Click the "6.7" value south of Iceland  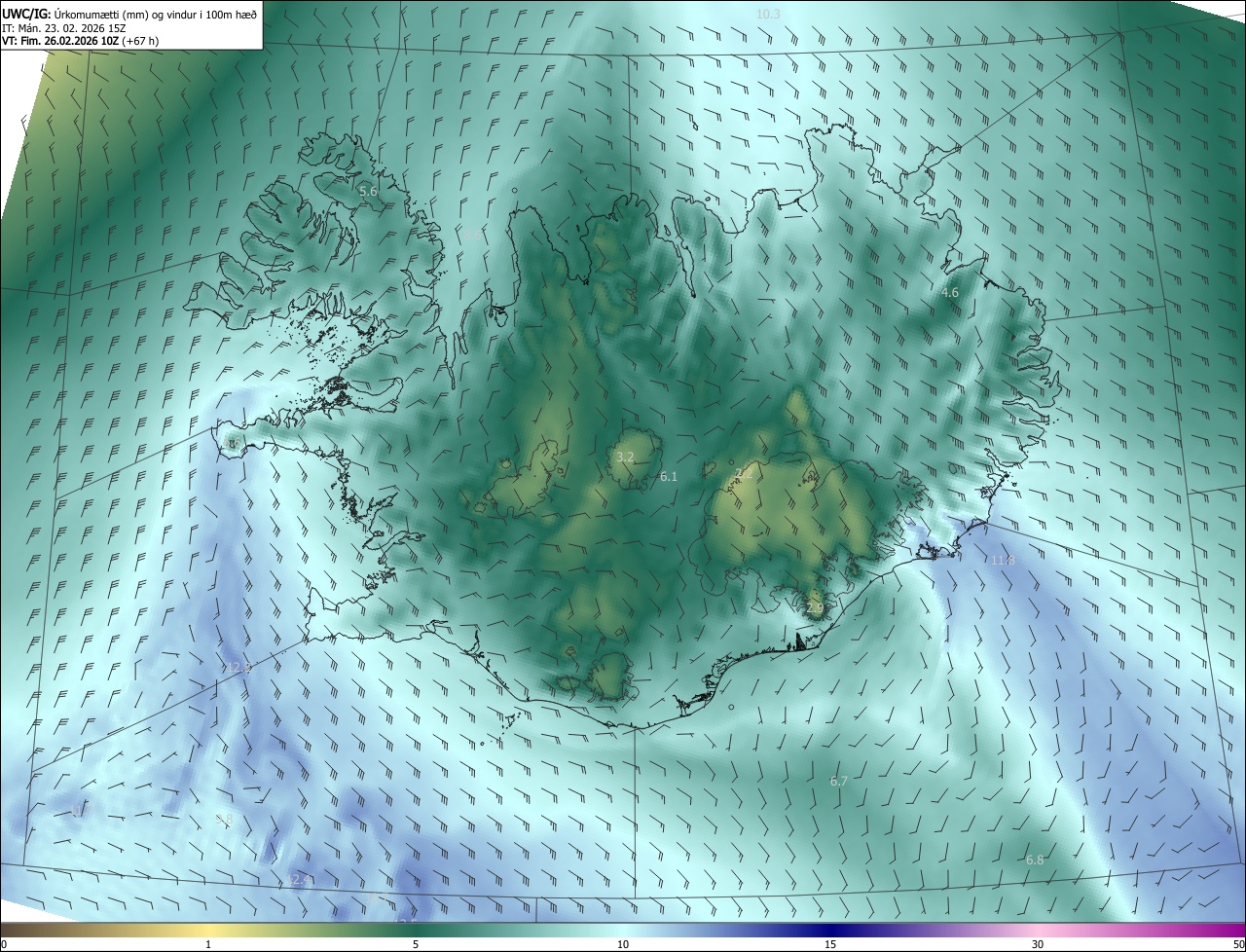click(838, 781)
